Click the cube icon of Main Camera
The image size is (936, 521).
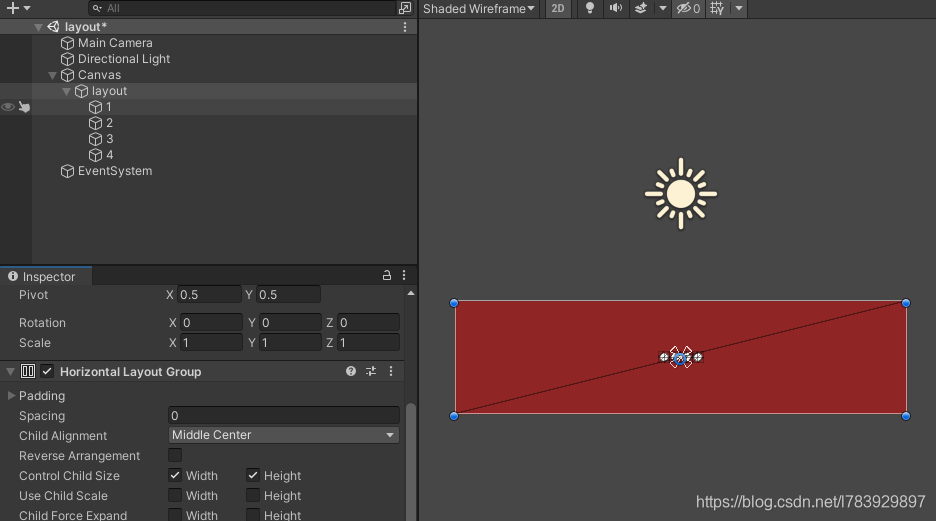pos(67,43)
